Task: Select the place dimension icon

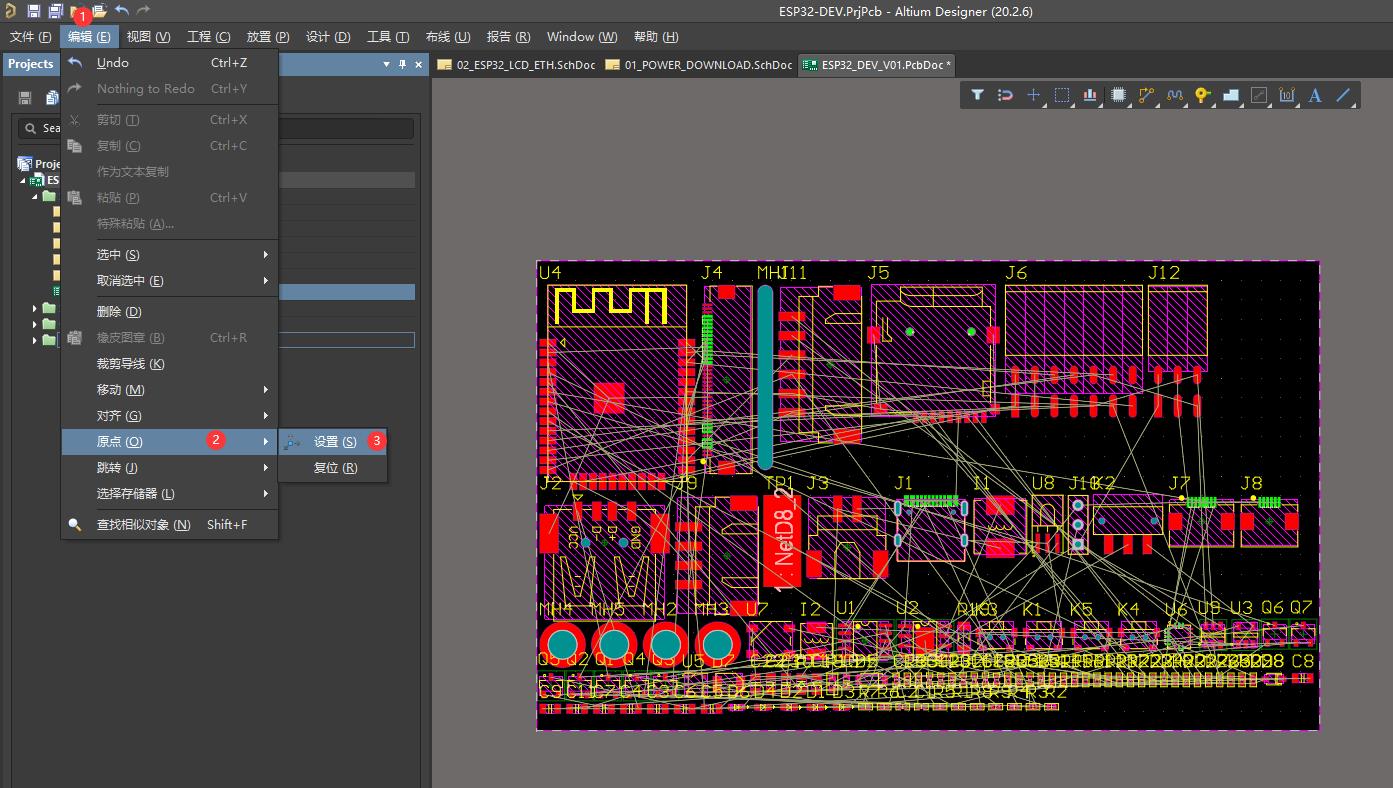Action: click(1287, 95)
